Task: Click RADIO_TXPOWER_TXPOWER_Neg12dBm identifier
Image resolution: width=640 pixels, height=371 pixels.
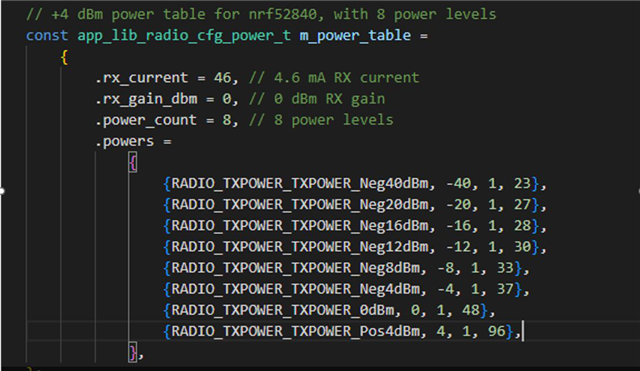Action: click(x=300, y=247)
